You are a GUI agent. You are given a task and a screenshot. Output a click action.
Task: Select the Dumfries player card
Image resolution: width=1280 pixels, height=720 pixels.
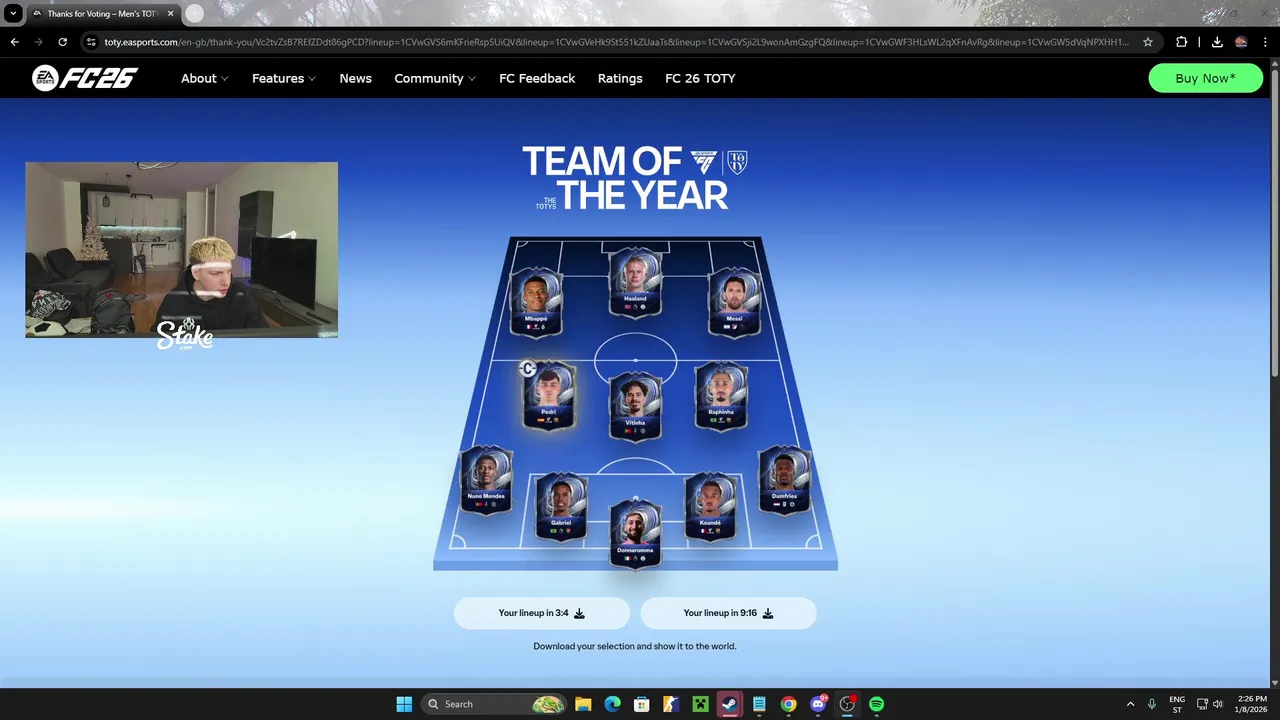(x=785, y=480)
